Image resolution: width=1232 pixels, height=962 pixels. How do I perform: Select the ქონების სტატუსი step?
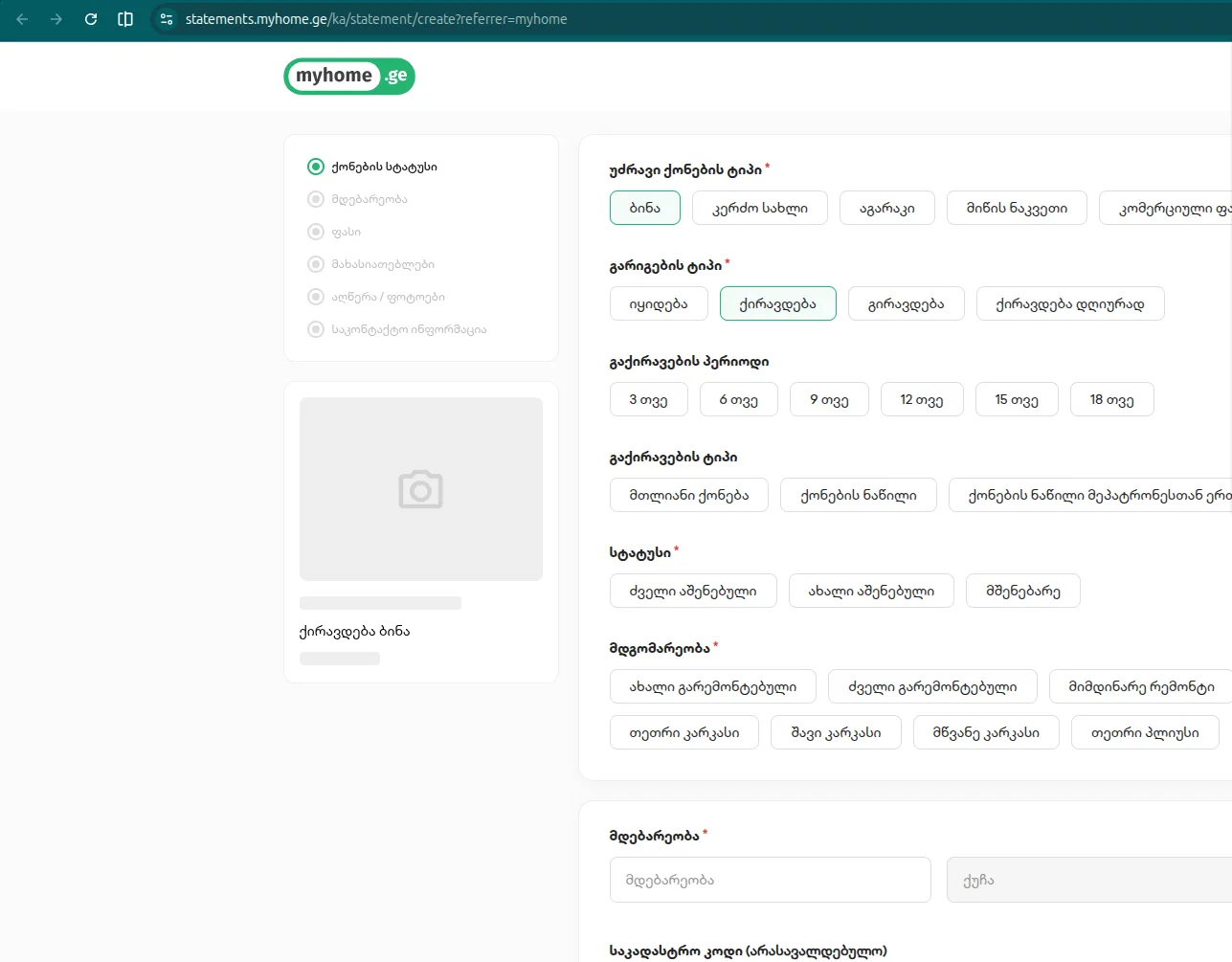pyautogui.click(x=372, y=167)
